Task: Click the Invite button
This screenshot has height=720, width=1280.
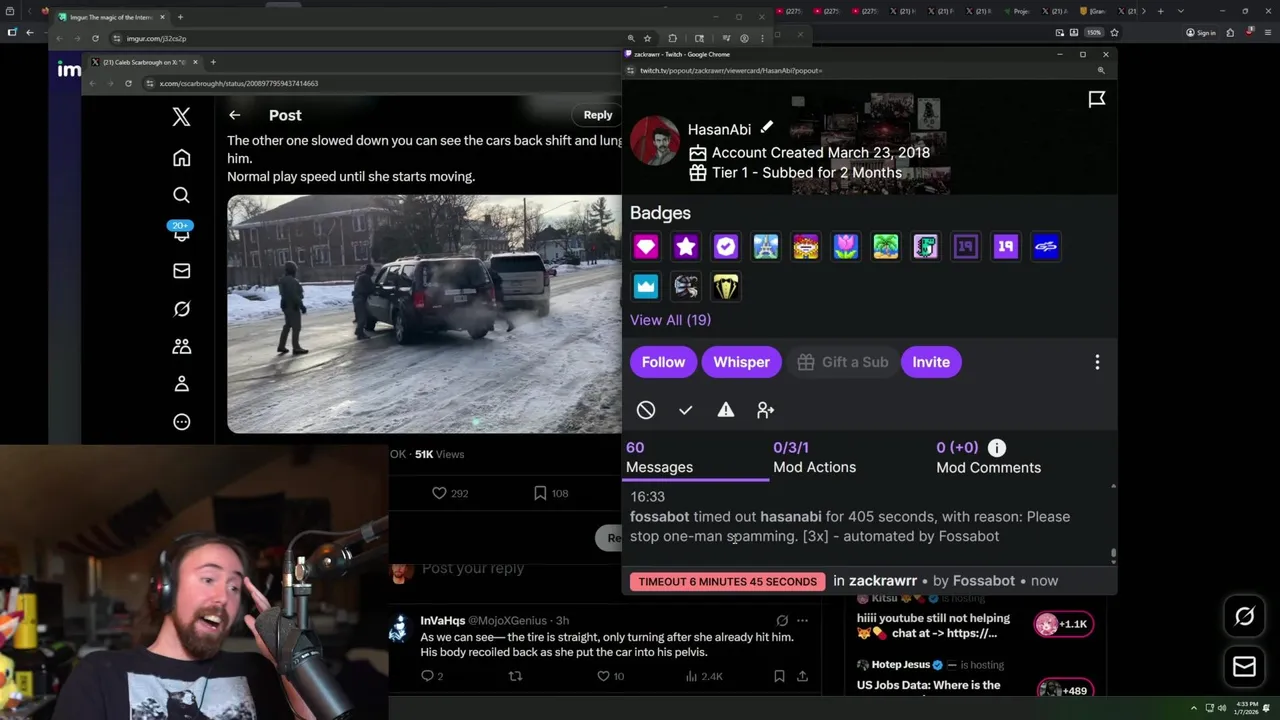Action: pyautogui.click(x=931, y=362)
